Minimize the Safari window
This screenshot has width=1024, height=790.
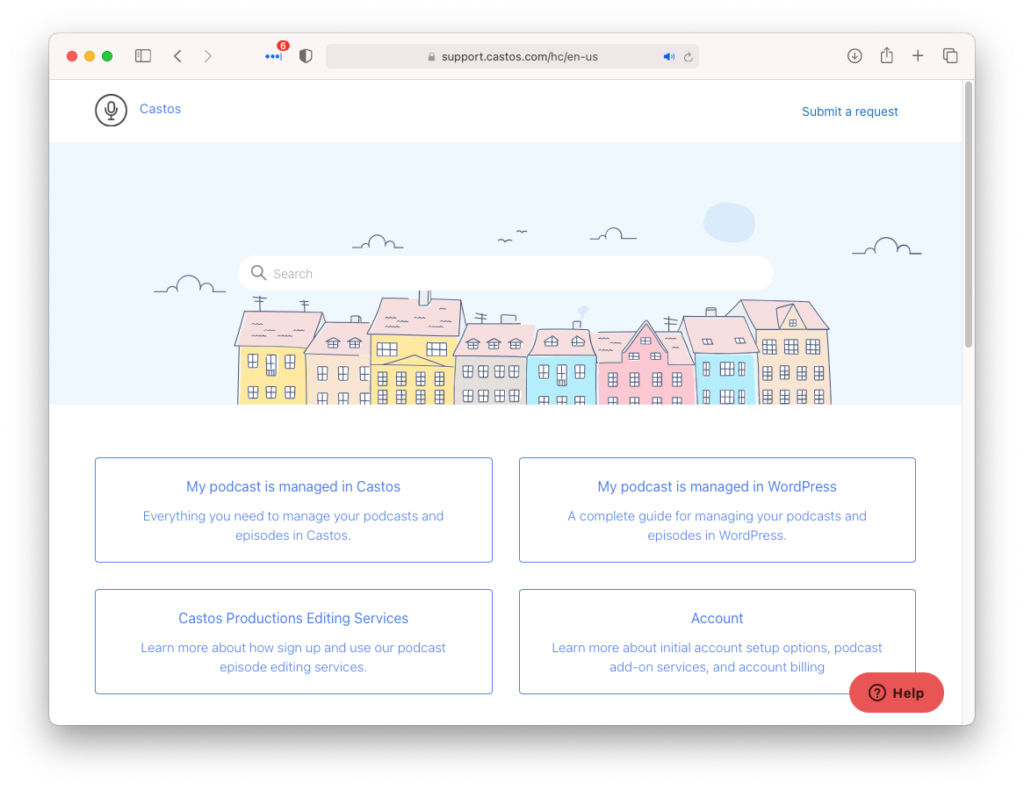pyautogui.click(x=89, y=56)
